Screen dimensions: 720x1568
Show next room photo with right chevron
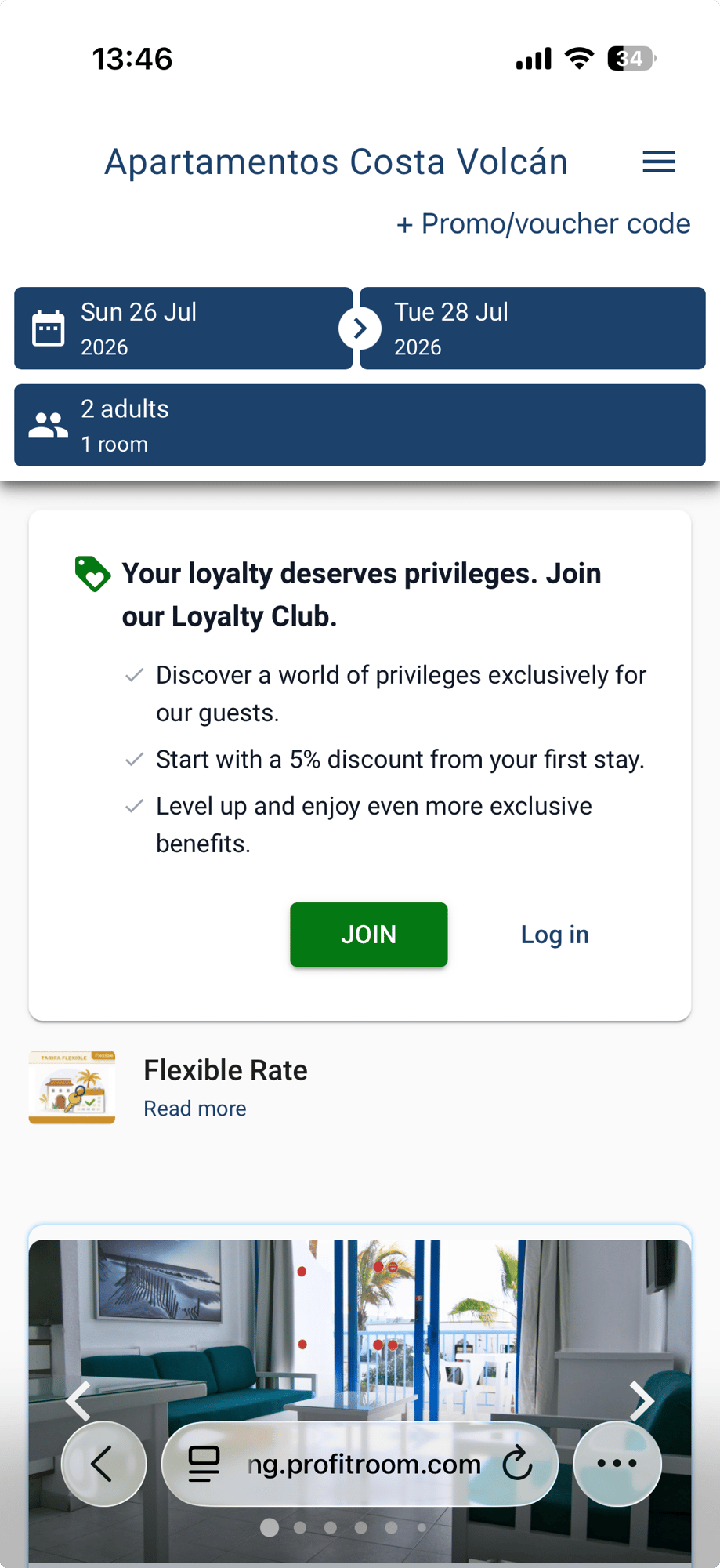[x=642, y=1401]
